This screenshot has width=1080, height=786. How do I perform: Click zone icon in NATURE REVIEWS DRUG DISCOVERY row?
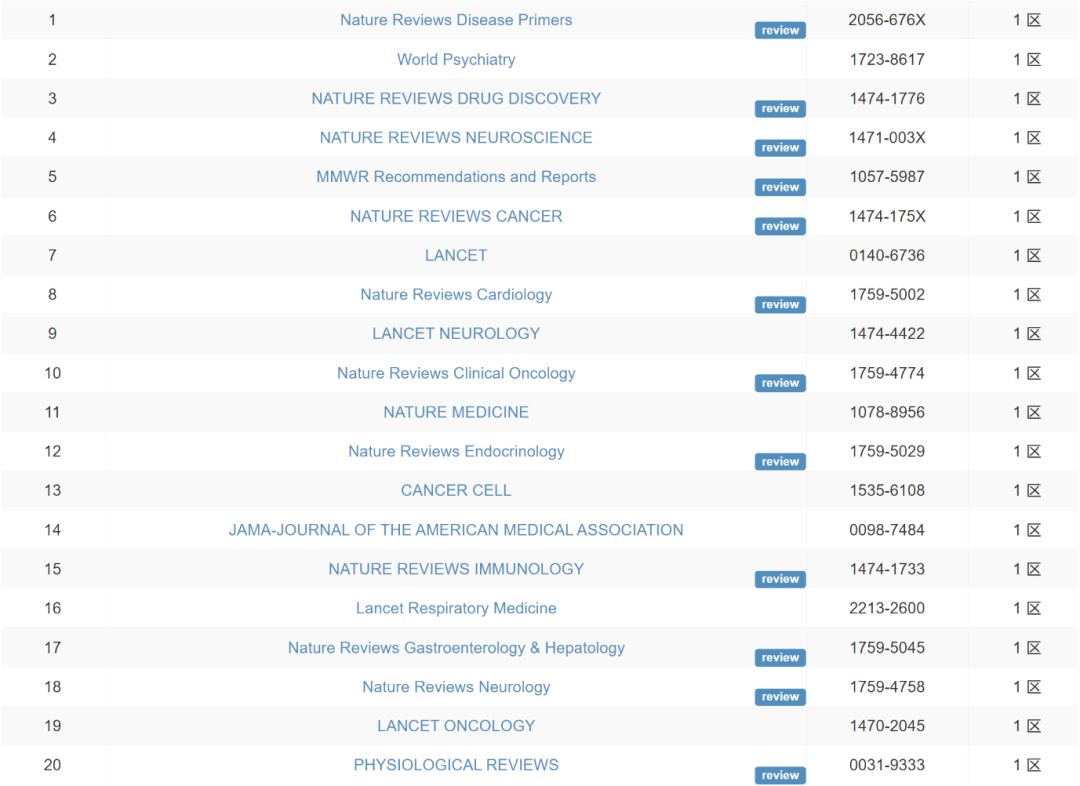click(x=1034, y=99)
